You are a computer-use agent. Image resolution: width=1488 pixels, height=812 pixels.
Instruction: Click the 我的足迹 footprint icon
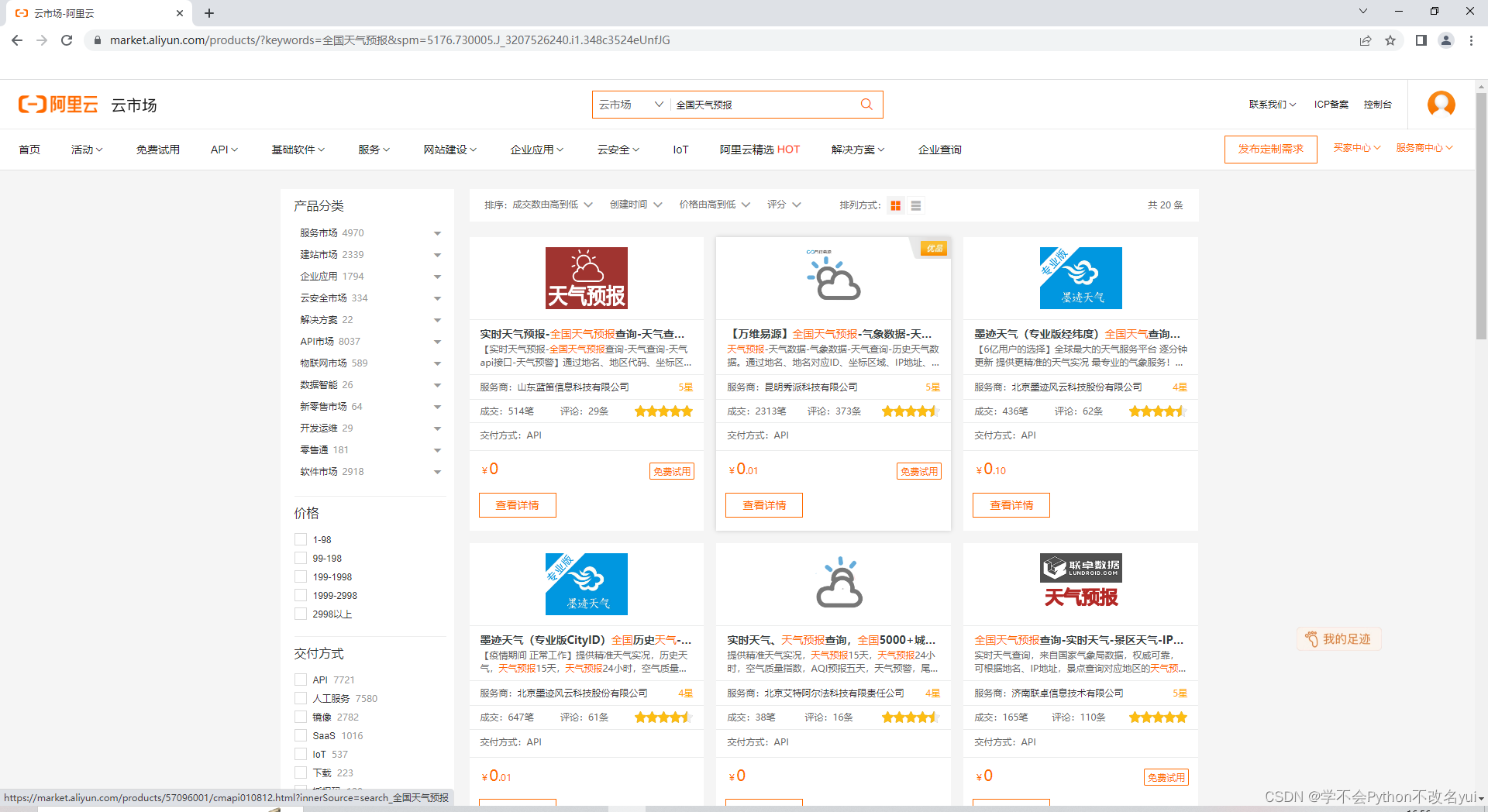(x=1311, y=639)
